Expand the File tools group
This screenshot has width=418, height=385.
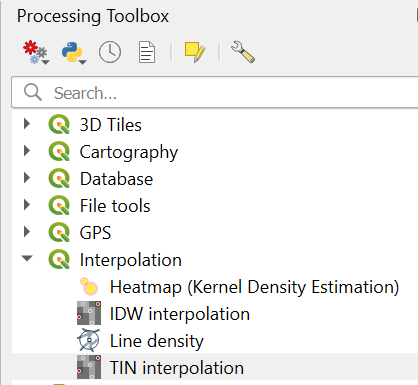tap(27, 205)
